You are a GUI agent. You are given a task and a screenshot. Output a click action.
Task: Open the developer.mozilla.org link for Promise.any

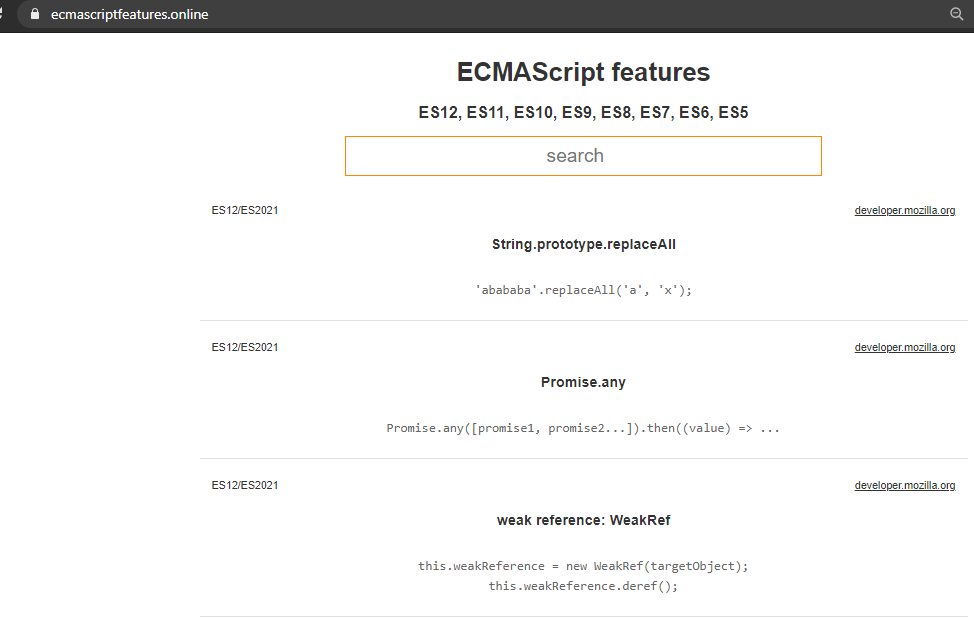coord(904,347)
